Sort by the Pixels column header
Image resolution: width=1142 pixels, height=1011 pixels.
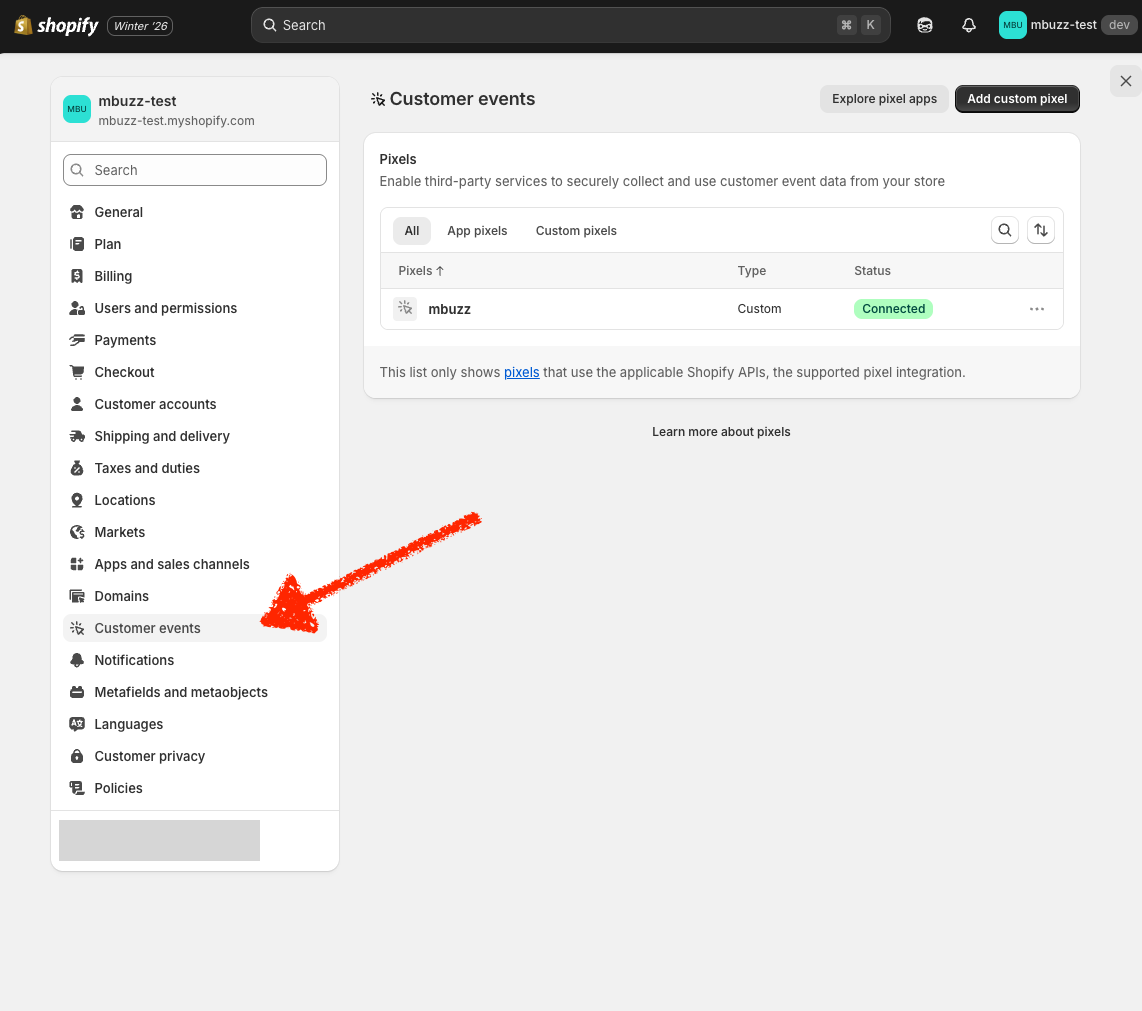point(421,271)
